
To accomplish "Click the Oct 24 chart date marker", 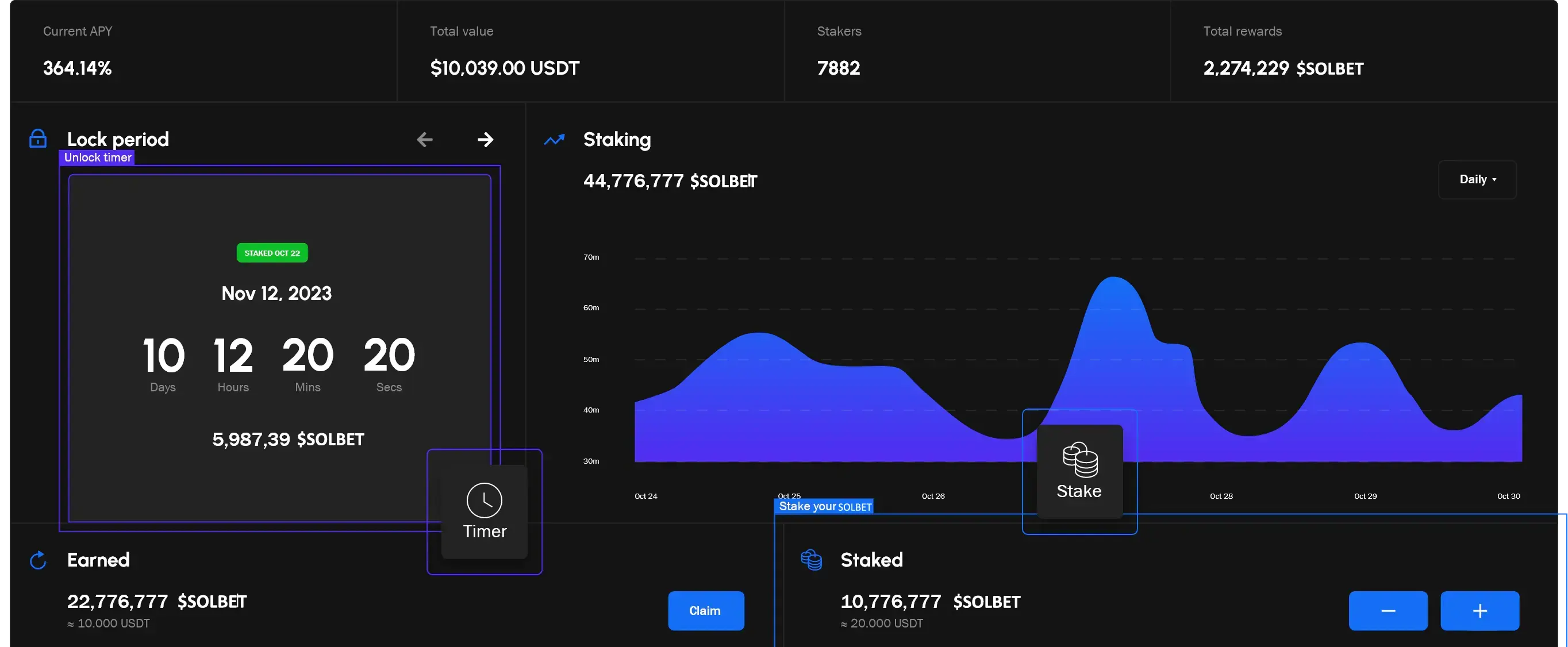I will [646, 496].
